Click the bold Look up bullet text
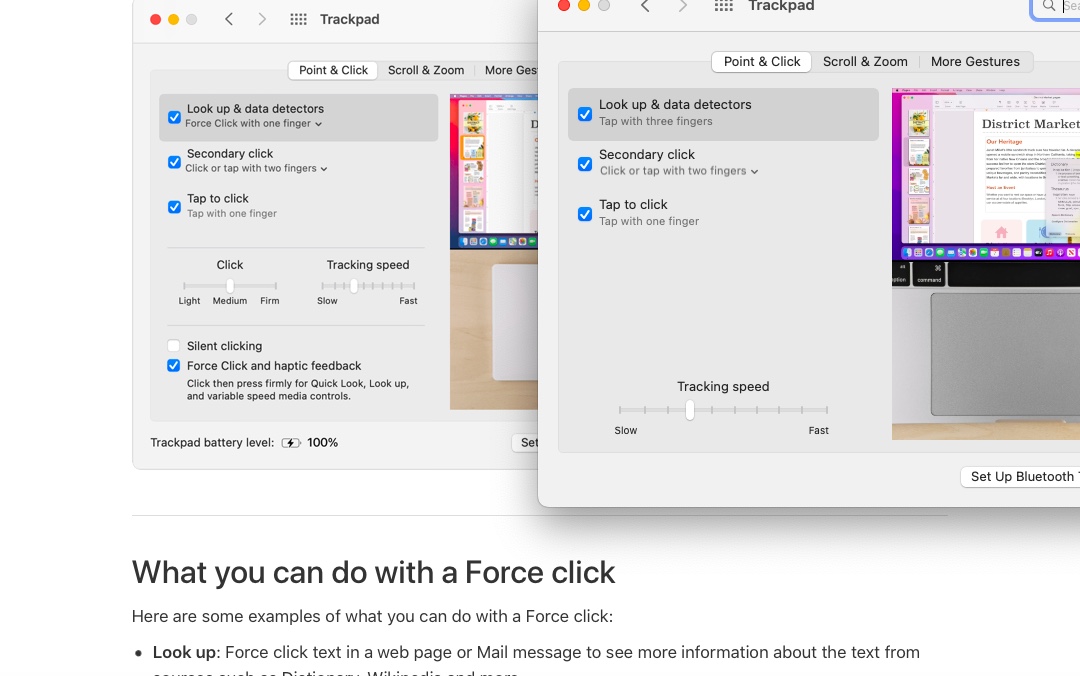The image size is (1080, 676). pyautogui.click(x=184, y=653)
